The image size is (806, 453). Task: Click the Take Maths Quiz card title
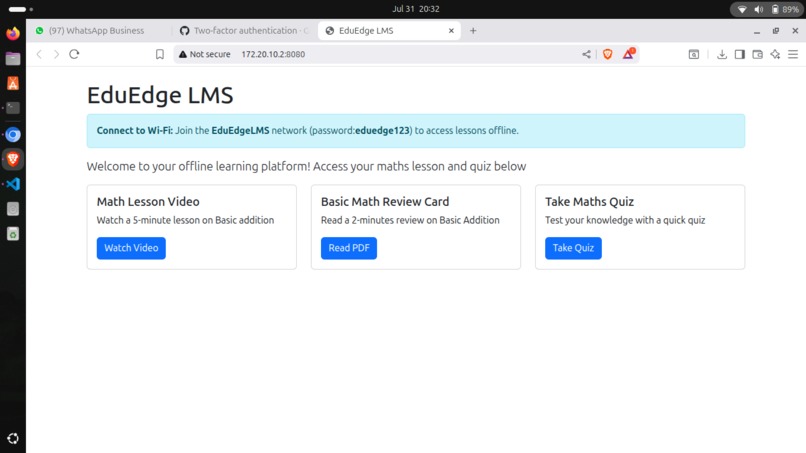click(x=589, y=202)
